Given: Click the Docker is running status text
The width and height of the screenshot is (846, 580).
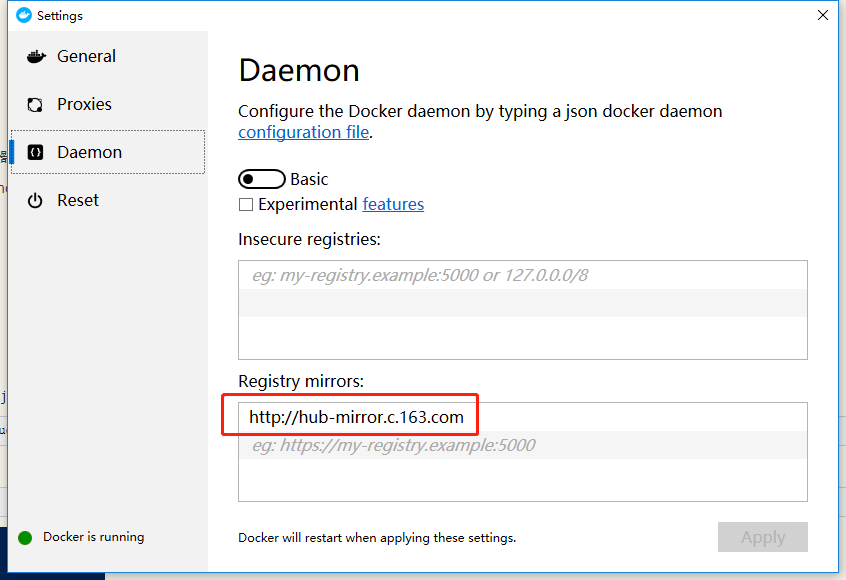Looking at the screenshot, I should [94, 537].
